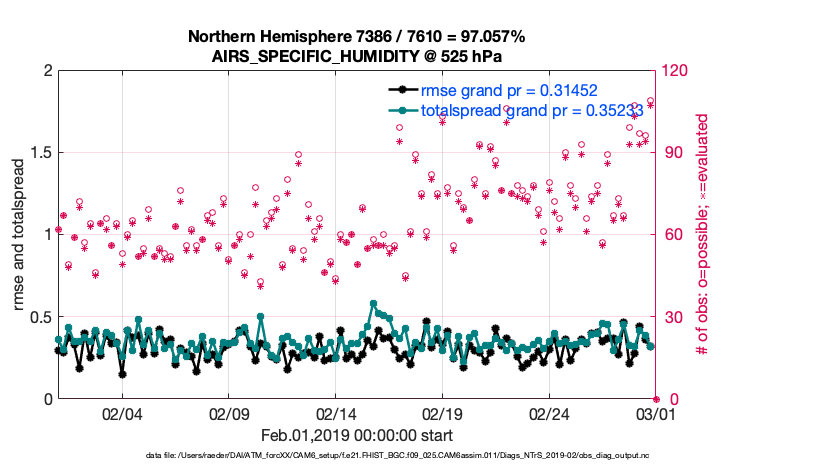Click the red 30 tick on right axis
The width and height of the screenshot is (830, 470).
671,317
